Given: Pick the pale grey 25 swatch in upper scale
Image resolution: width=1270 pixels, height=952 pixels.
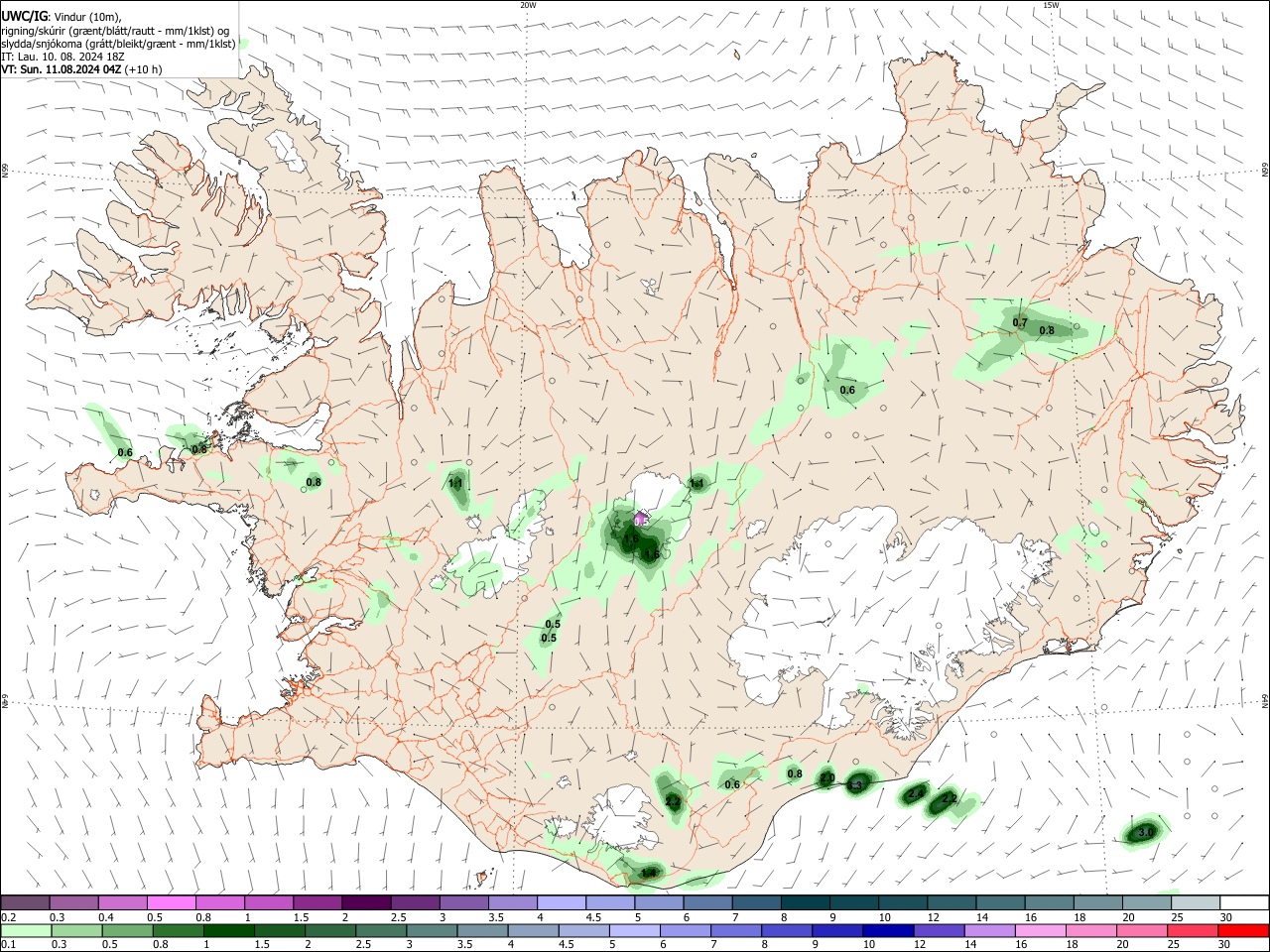Looking at the screenshot, I should point(1197,902).
